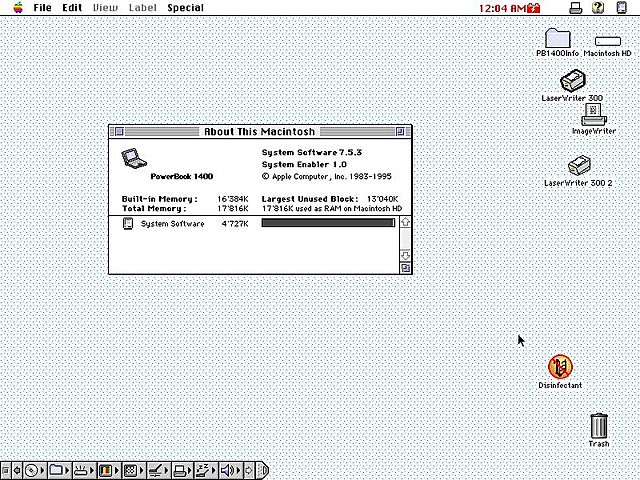640x480 pixels.
Task: Expand the arrow beside the speaker volume icon
Action: pyautogui.click(x=239, y=471)
